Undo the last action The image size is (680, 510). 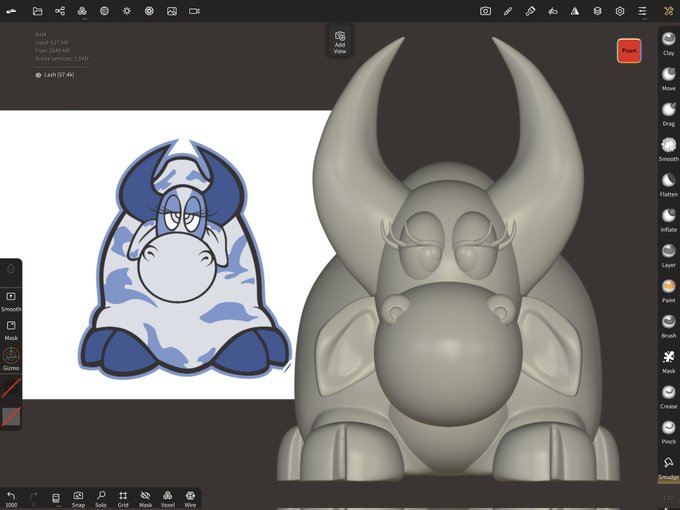(11, 499)
